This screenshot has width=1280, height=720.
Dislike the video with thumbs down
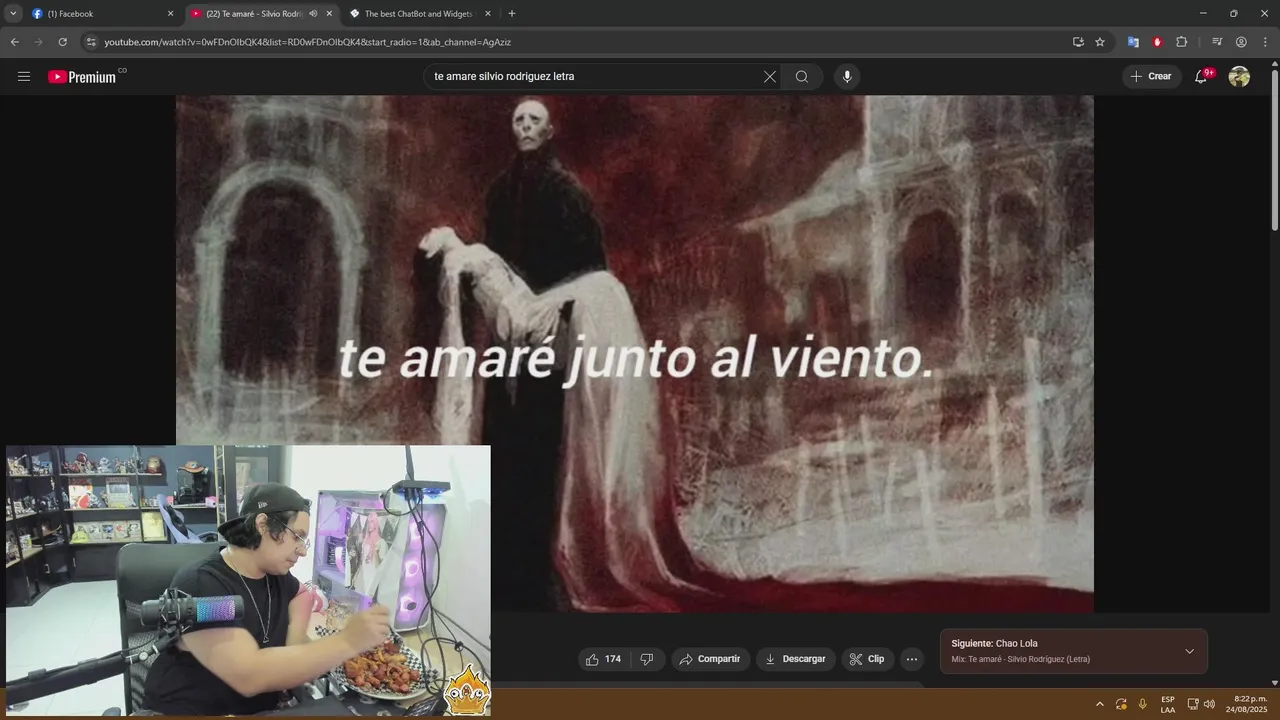647,659
